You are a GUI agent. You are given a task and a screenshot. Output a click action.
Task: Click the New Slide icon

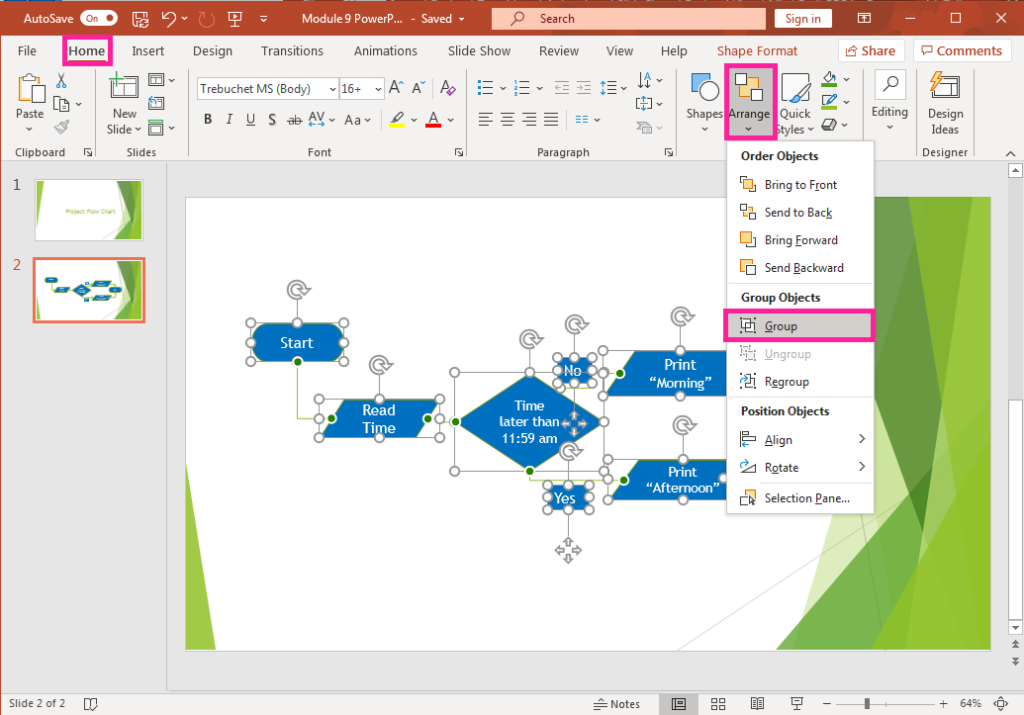pyautogui.click(x=124, y=102)
